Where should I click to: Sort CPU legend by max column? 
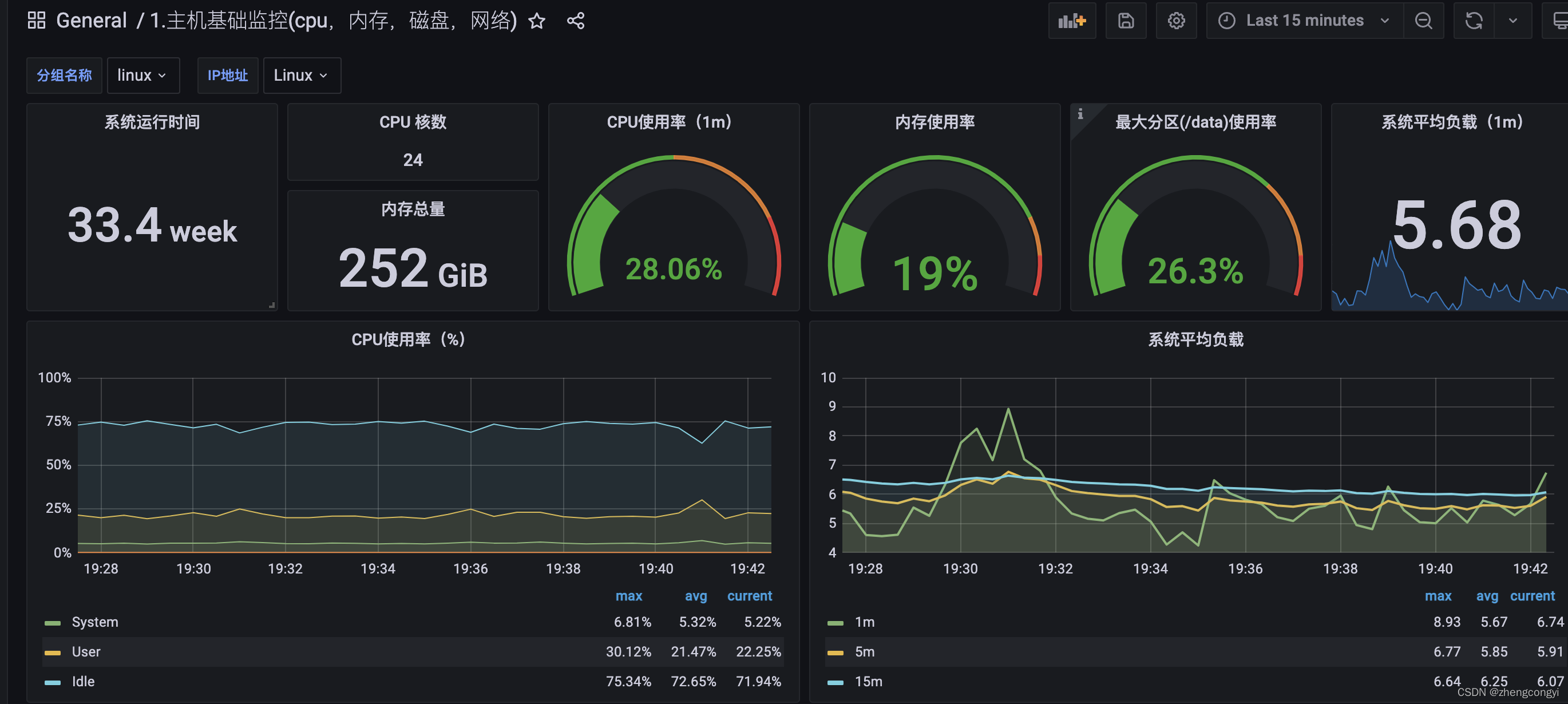click(628, 596)
